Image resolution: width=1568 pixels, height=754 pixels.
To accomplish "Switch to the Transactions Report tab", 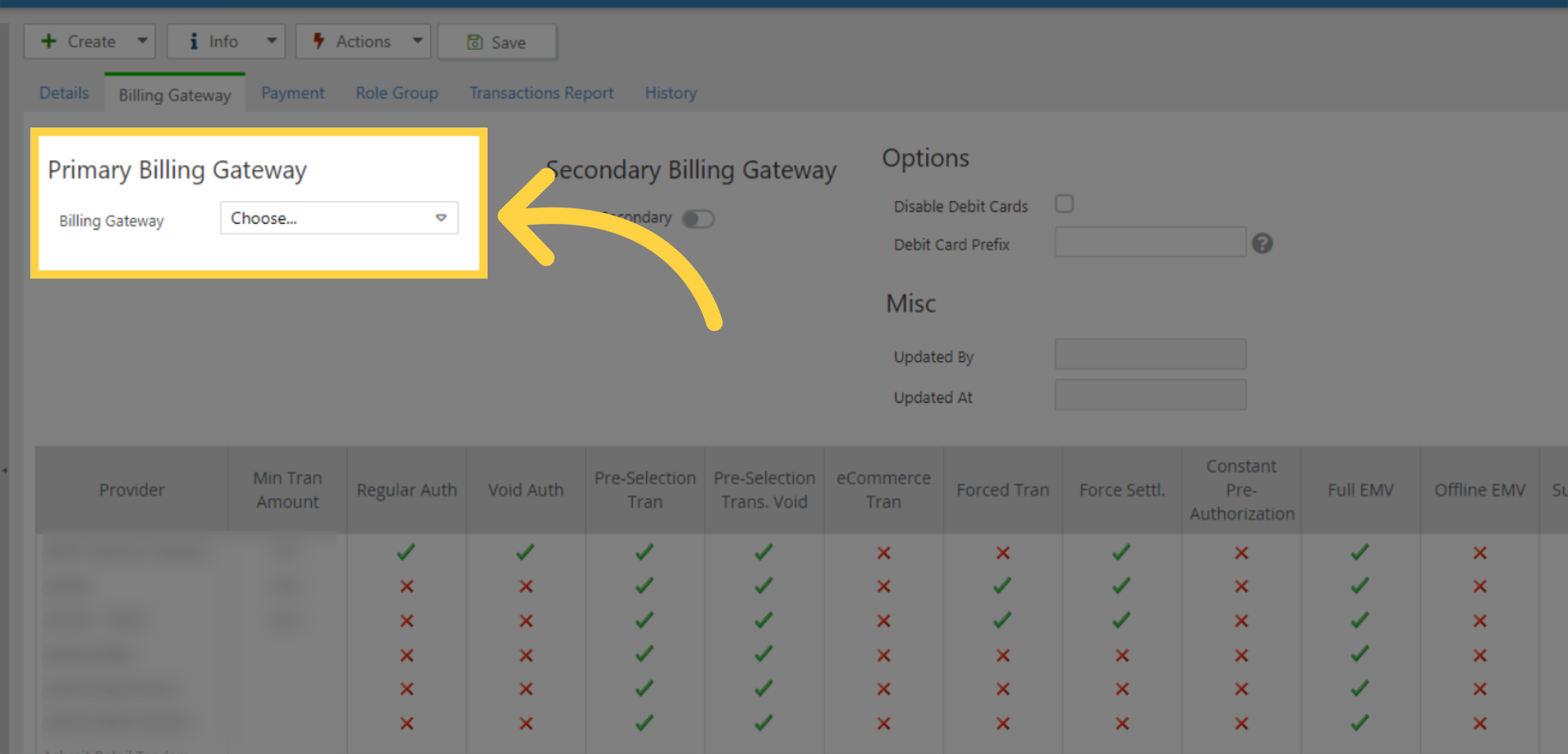I will [x=541, y=93].
